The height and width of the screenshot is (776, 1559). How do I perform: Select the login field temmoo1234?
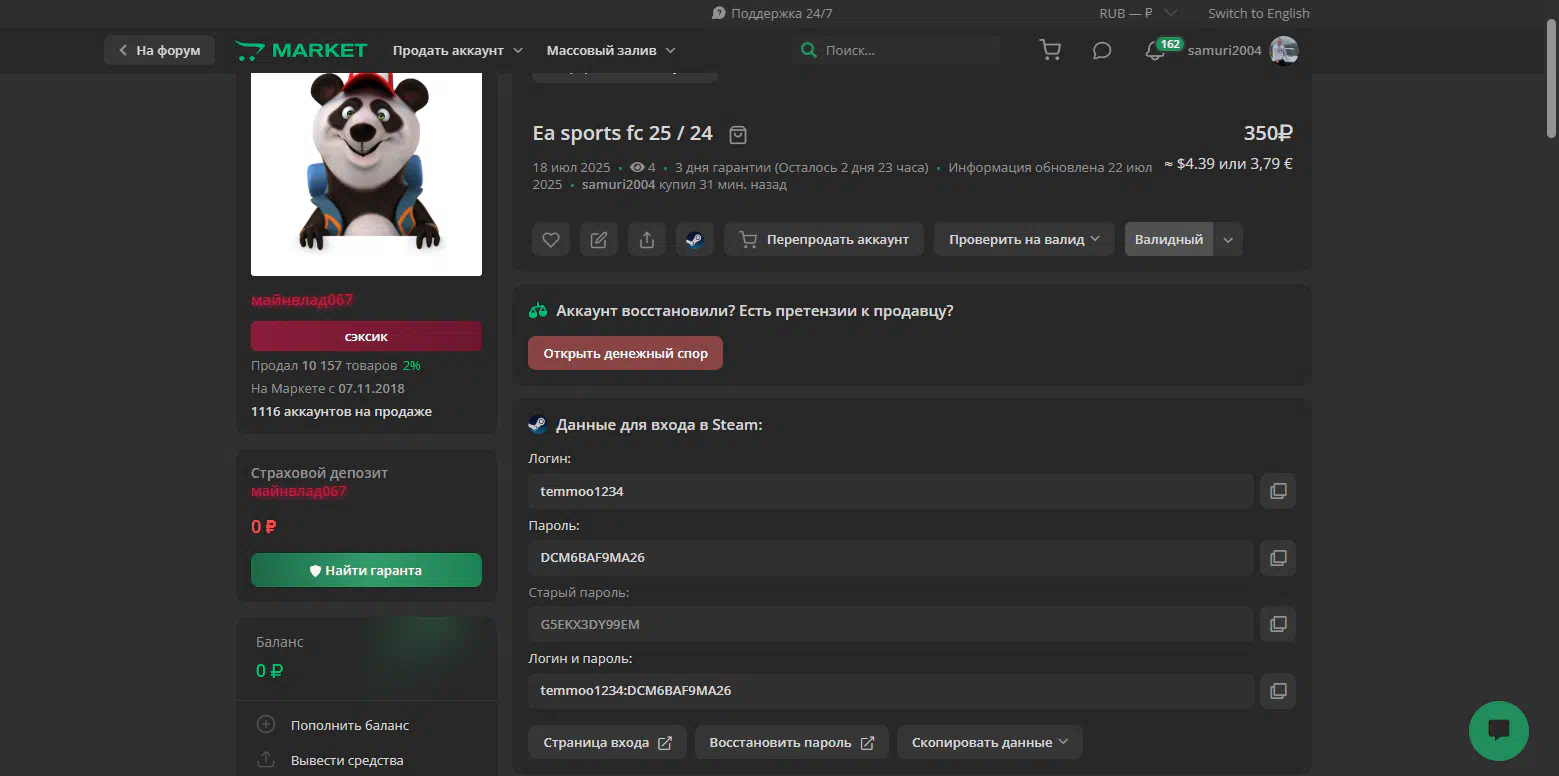(x=891, y=491)
